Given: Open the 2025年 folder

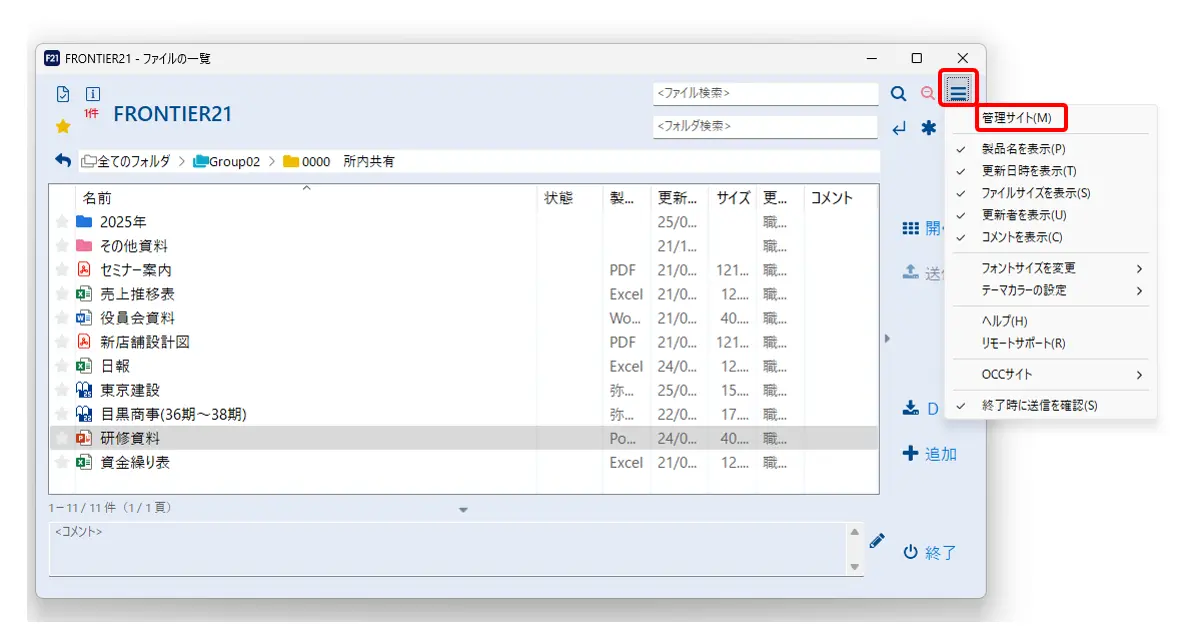Looking at the screenshot, I should (123, 222).
